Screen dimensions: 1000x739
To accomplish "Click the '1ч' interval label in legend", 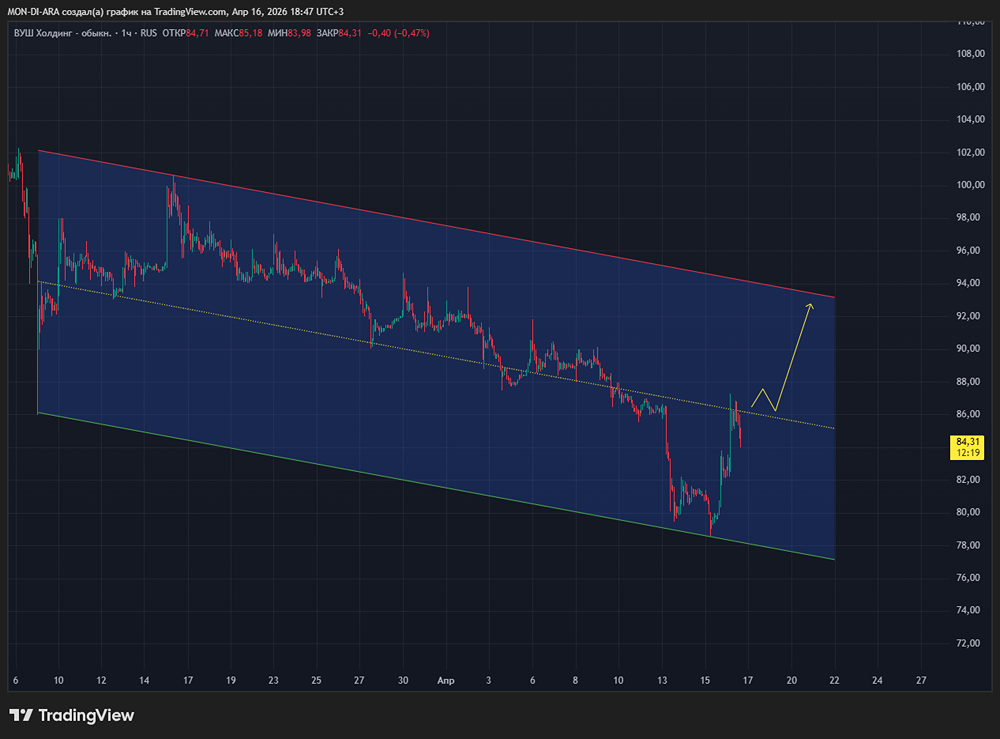I will [126, 33].
